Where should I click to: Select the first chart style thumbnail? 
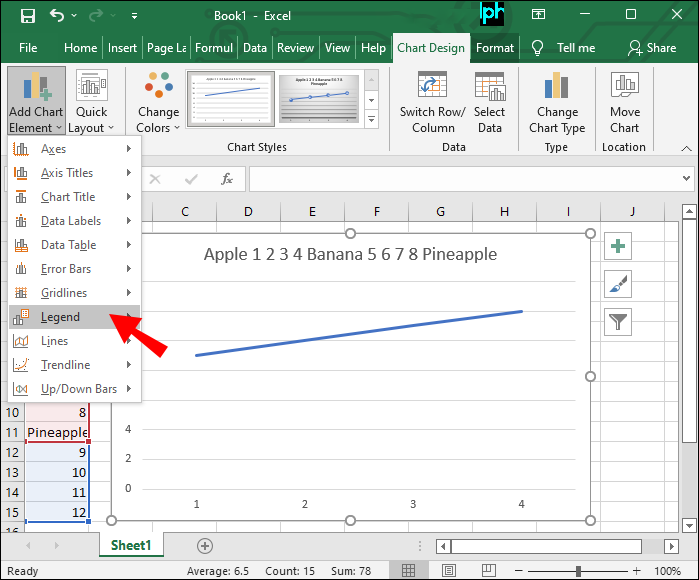click(231, 99)
